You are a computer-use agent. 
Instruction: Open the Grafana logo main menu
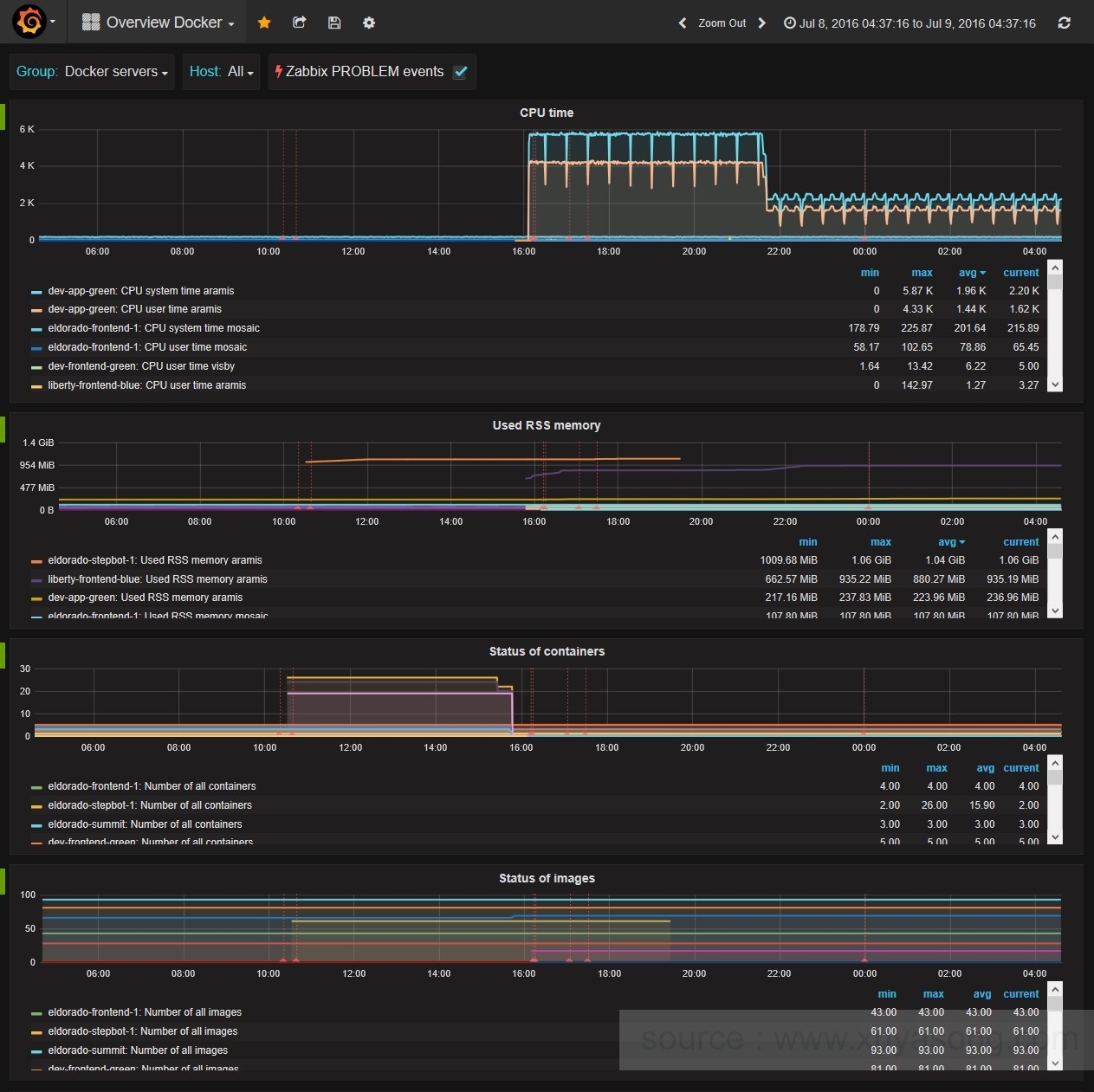[30, 22]
